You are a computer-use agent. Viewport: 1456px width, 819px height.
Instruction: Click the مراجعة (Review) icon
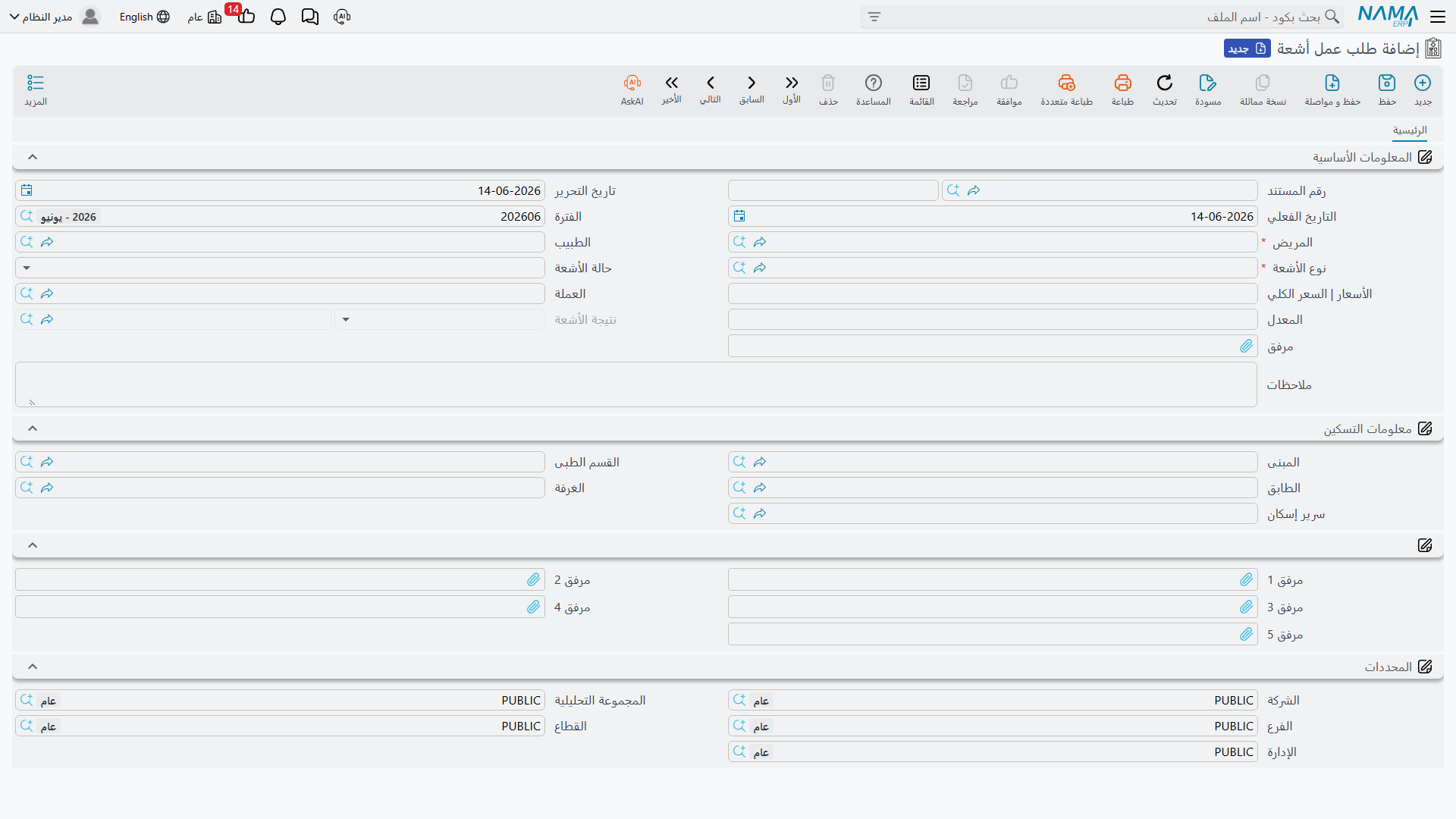965,83
